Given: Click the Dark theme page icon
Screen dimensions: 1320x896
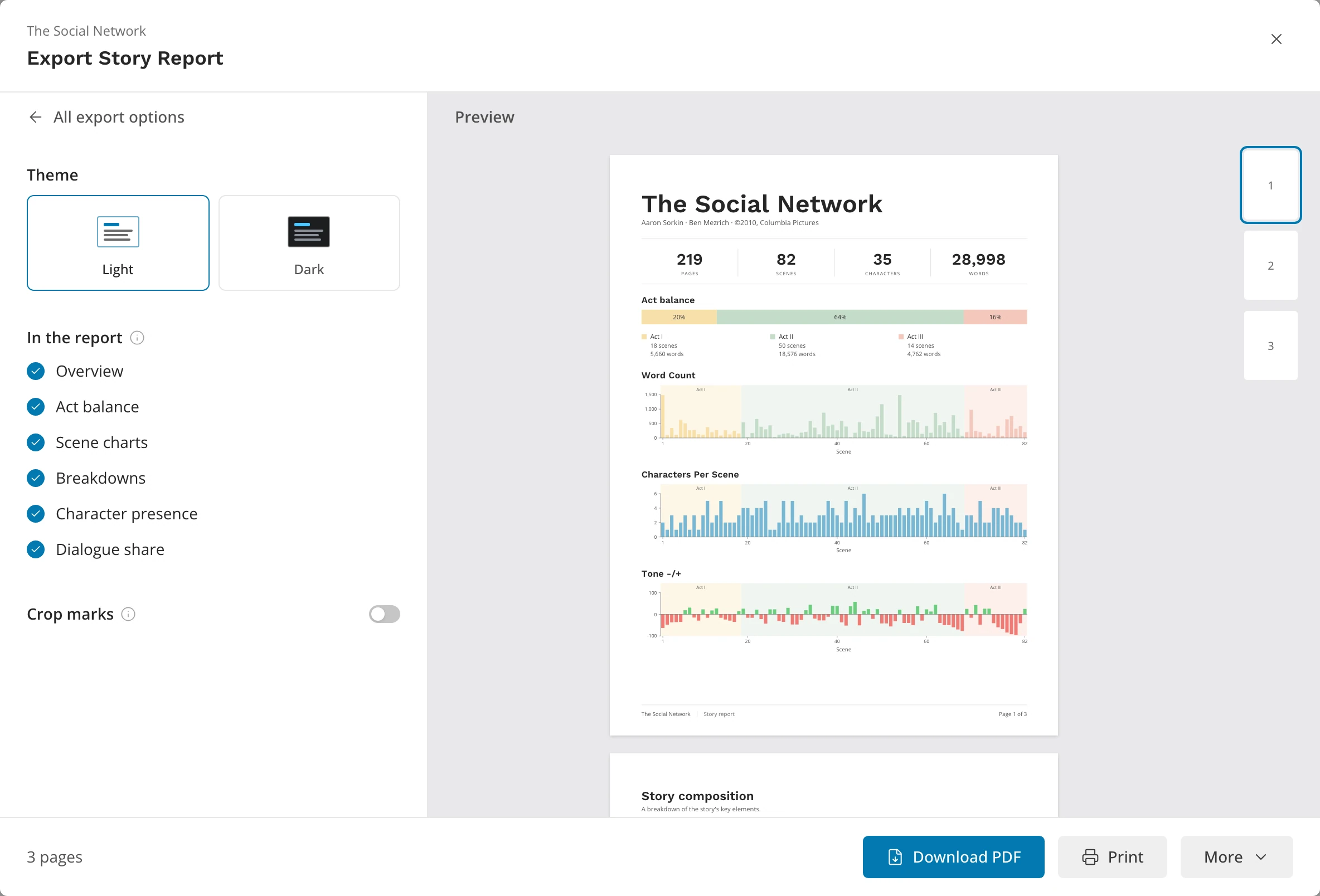Looking at the screenshot, I should coord(309,232).
